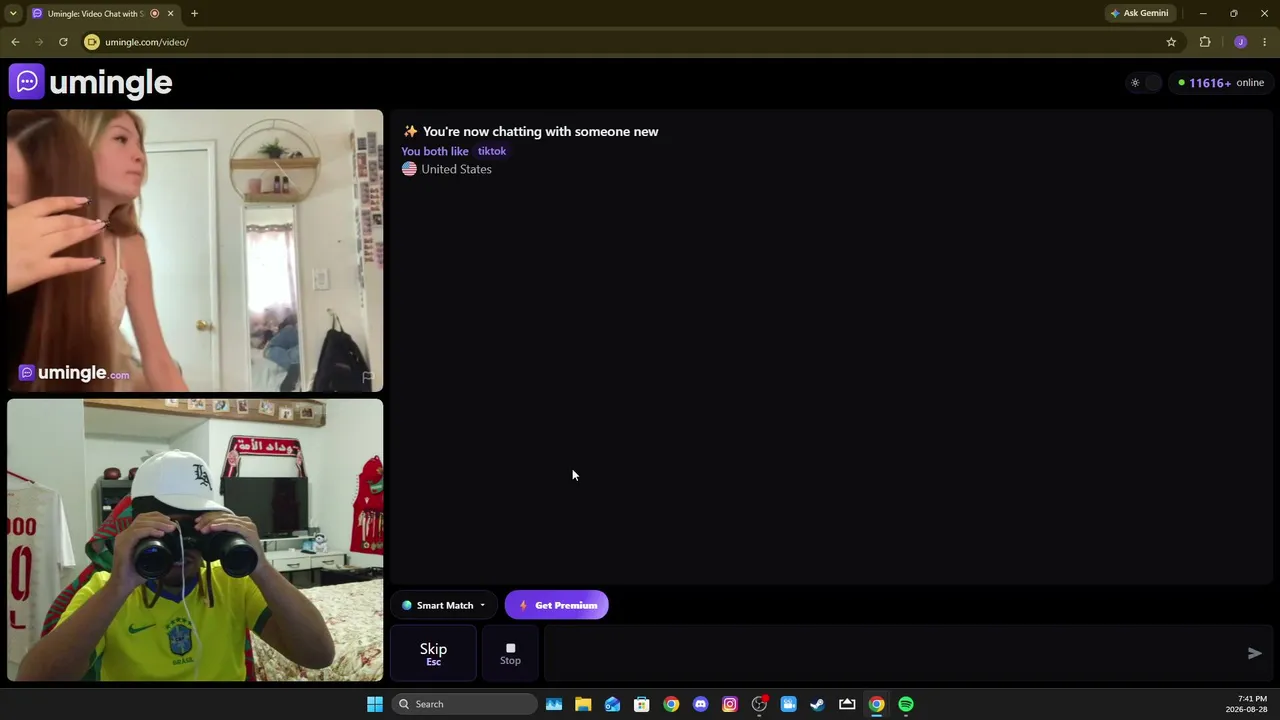Click the Windows taskbar Search box
The width and height of the screenshot is (1280, 720).
click(465, 704)
